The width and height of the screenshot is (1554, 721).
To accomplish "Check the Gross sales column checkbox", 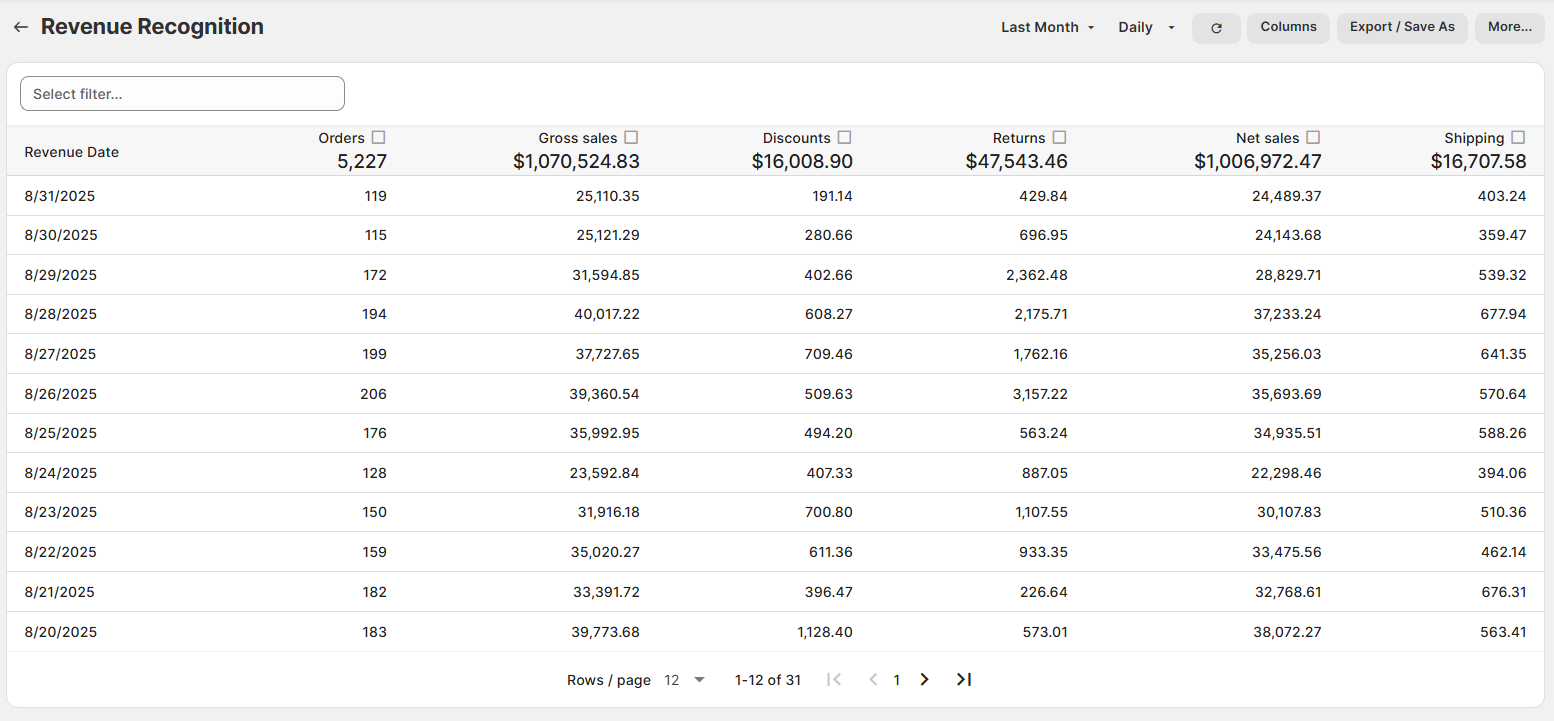I will [x=631, y=138].
